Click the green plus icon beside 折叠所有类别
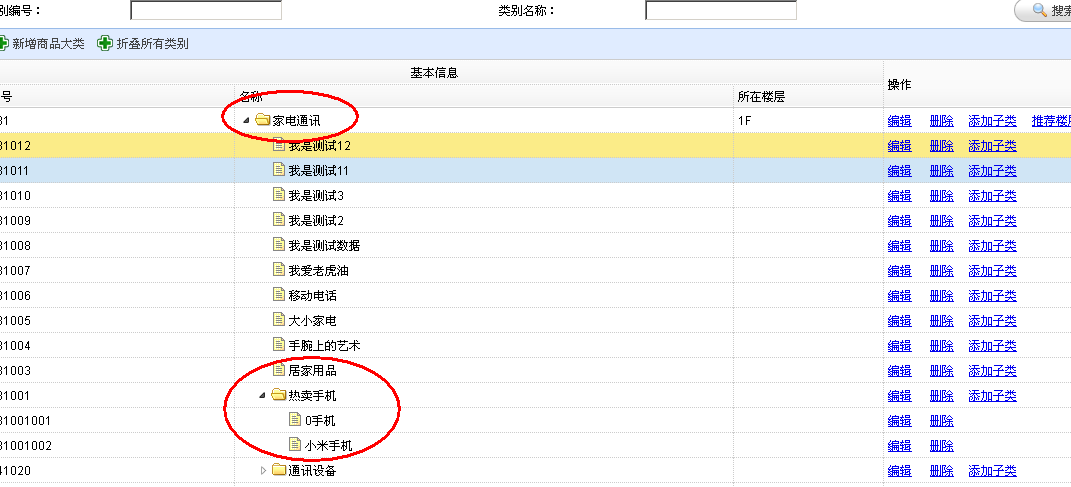Image resolution: width=1071 pixels, height=487 pixels. pyautogui.click(x=104, y=44)
